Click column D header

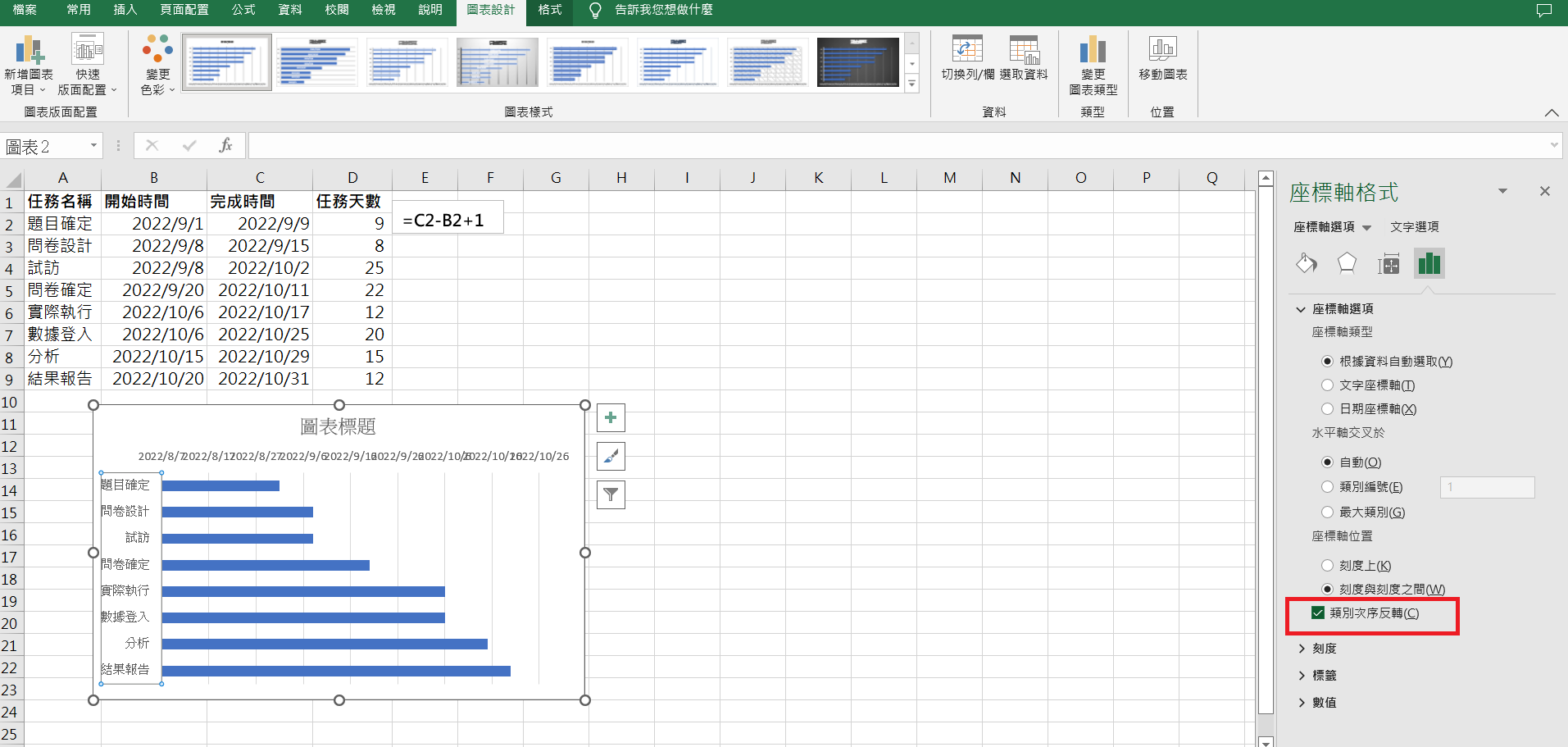click(x=352, y=178)
